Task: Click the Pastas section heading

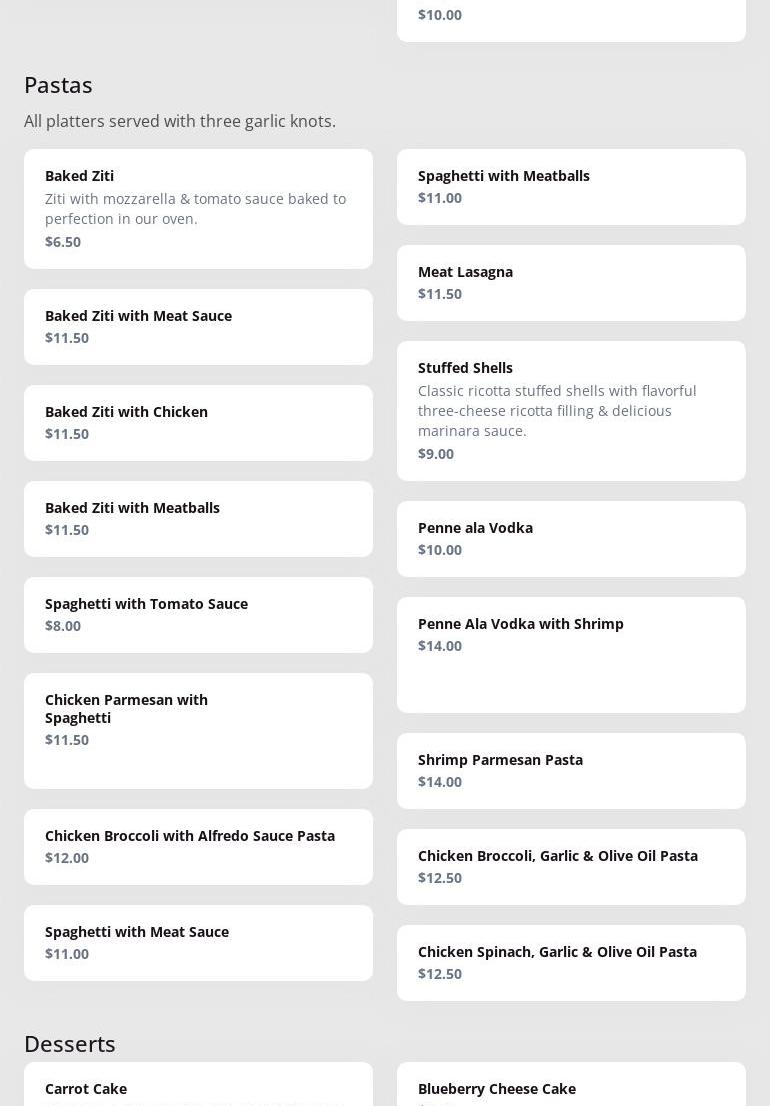Action: [58, 85]
